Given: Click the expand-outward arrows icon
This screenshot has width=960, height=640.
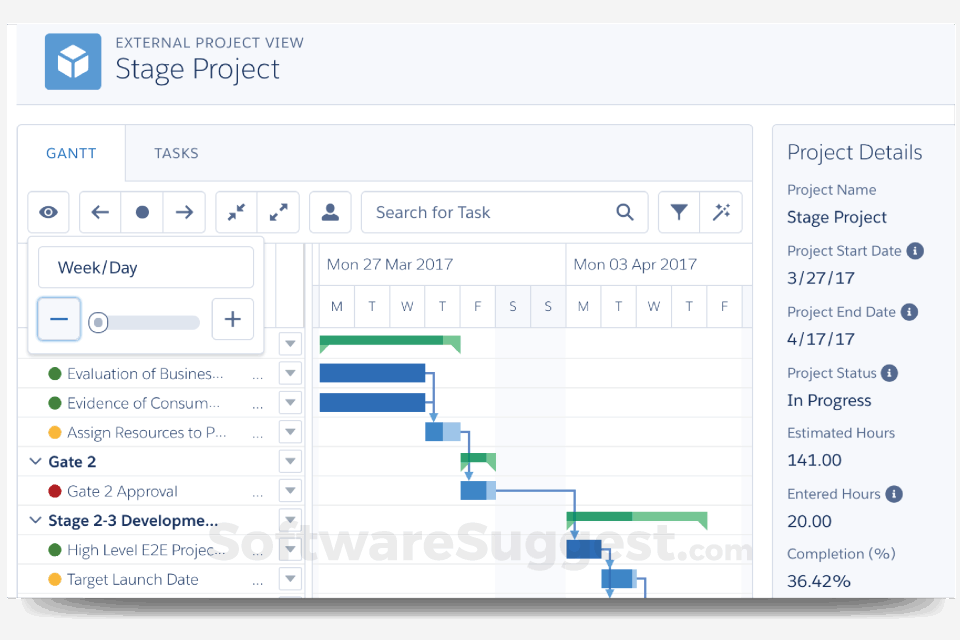Looking at the screenshot, I should (x=278, y=212).
